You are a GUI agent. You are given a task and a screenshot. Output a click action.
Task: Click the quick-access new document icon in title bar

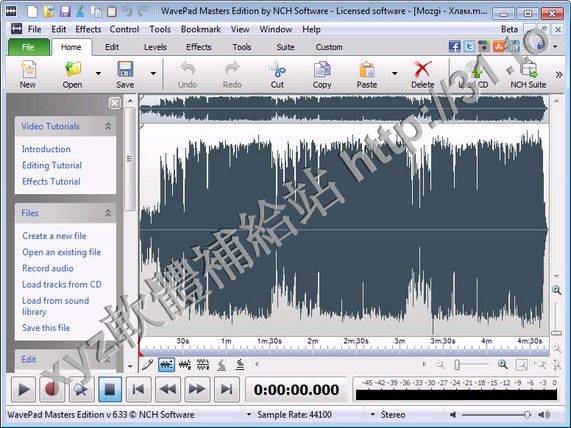(32, 12)
